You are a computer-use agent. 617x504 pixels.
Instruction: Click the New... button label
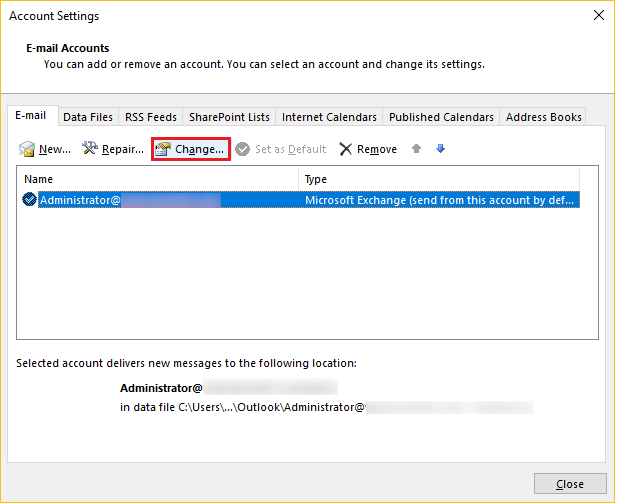pyautogui.click(x=55, y=149)
